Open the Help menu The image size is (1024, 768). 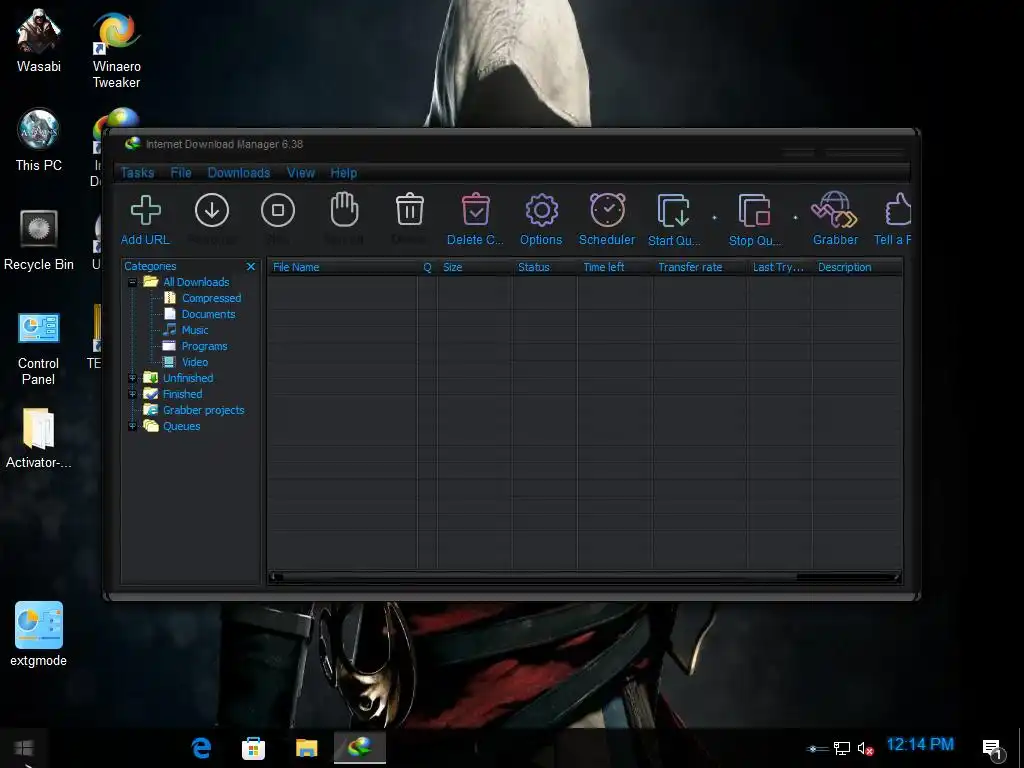coord(344,173)
